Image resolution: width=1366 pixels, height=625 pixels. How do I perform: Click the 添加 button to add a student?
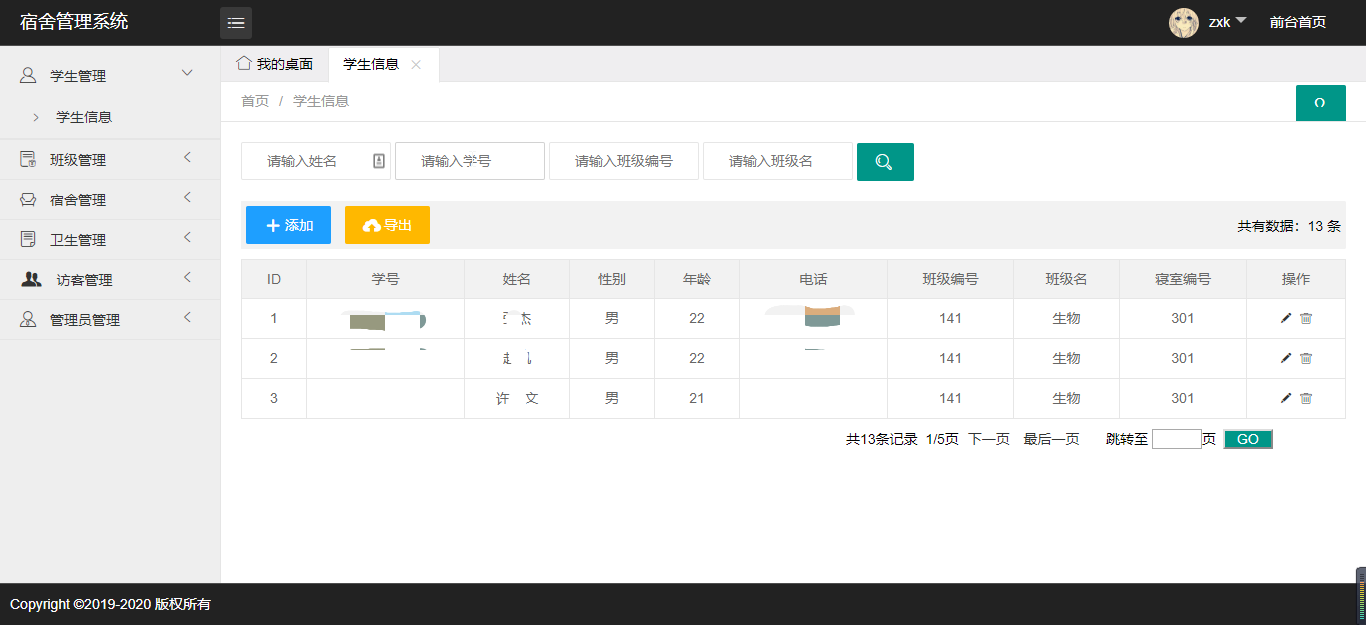[x=287, y=224]
